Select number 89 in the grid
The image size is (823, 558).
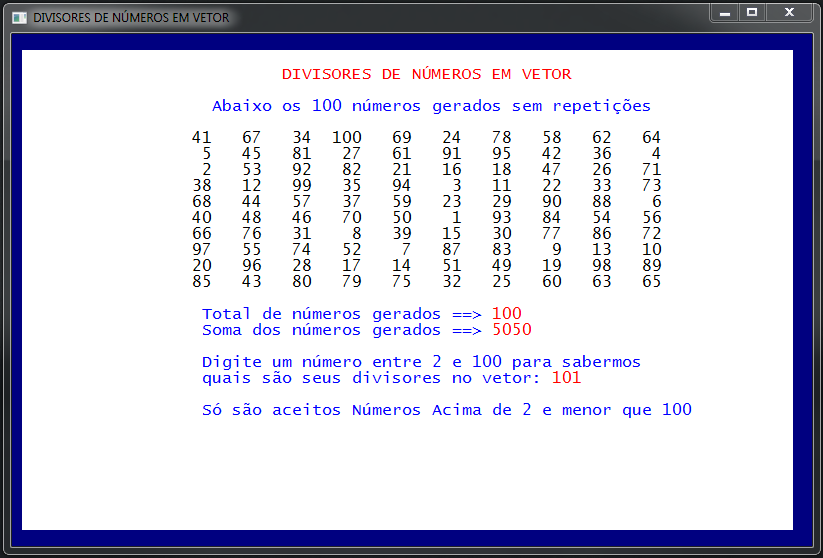pos(651,266)
